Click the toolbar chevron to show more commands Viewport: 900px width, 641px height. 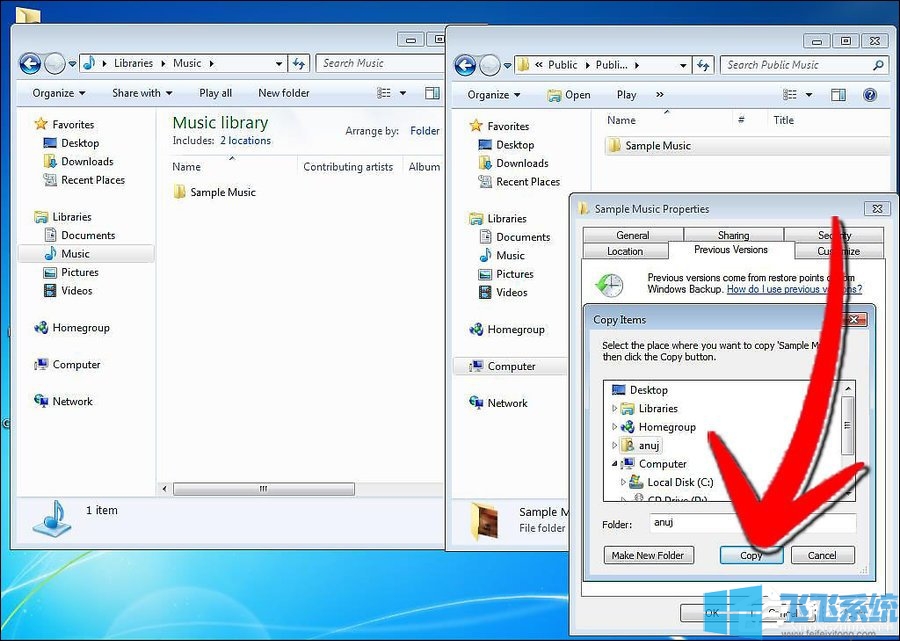coord(660,94)
